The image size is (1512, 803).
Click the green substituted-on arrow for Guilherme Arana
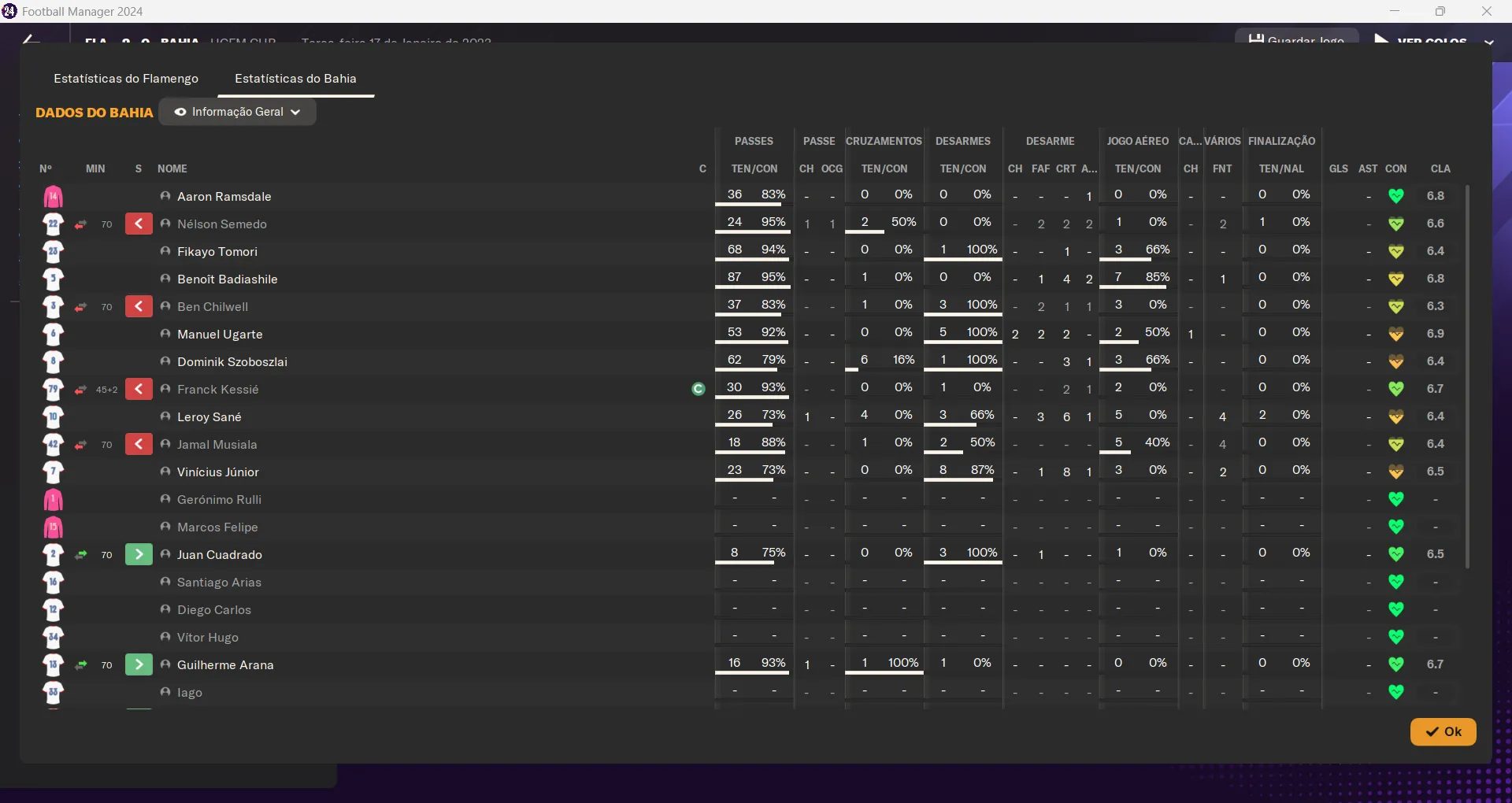coord(139,665)
